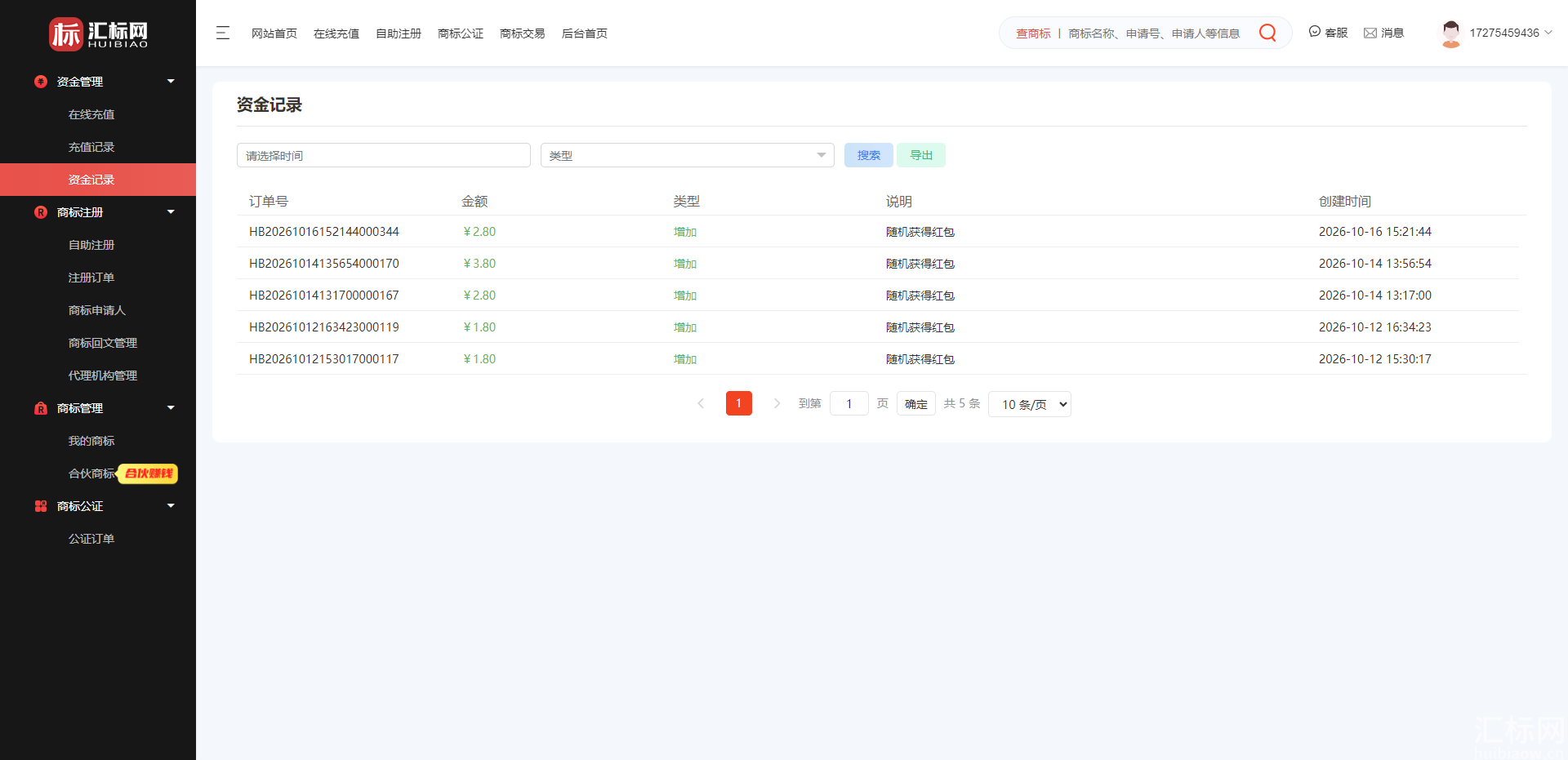The width and height of the screenshot is (1568, 760).
Task: Open the 10 条/页 page size dropdown
Action: click(x=1030, y=404)
